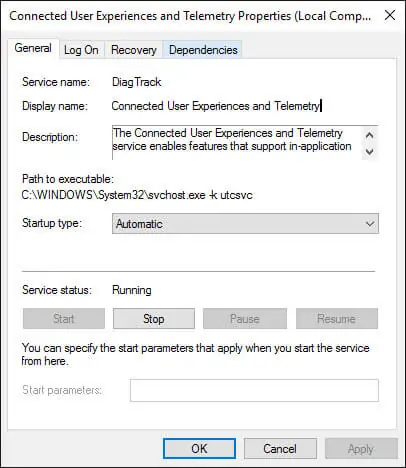Open the Log On tab
The height and width of the screenshot is (468, 406).
pyautogui.click(x=81, y=50)
